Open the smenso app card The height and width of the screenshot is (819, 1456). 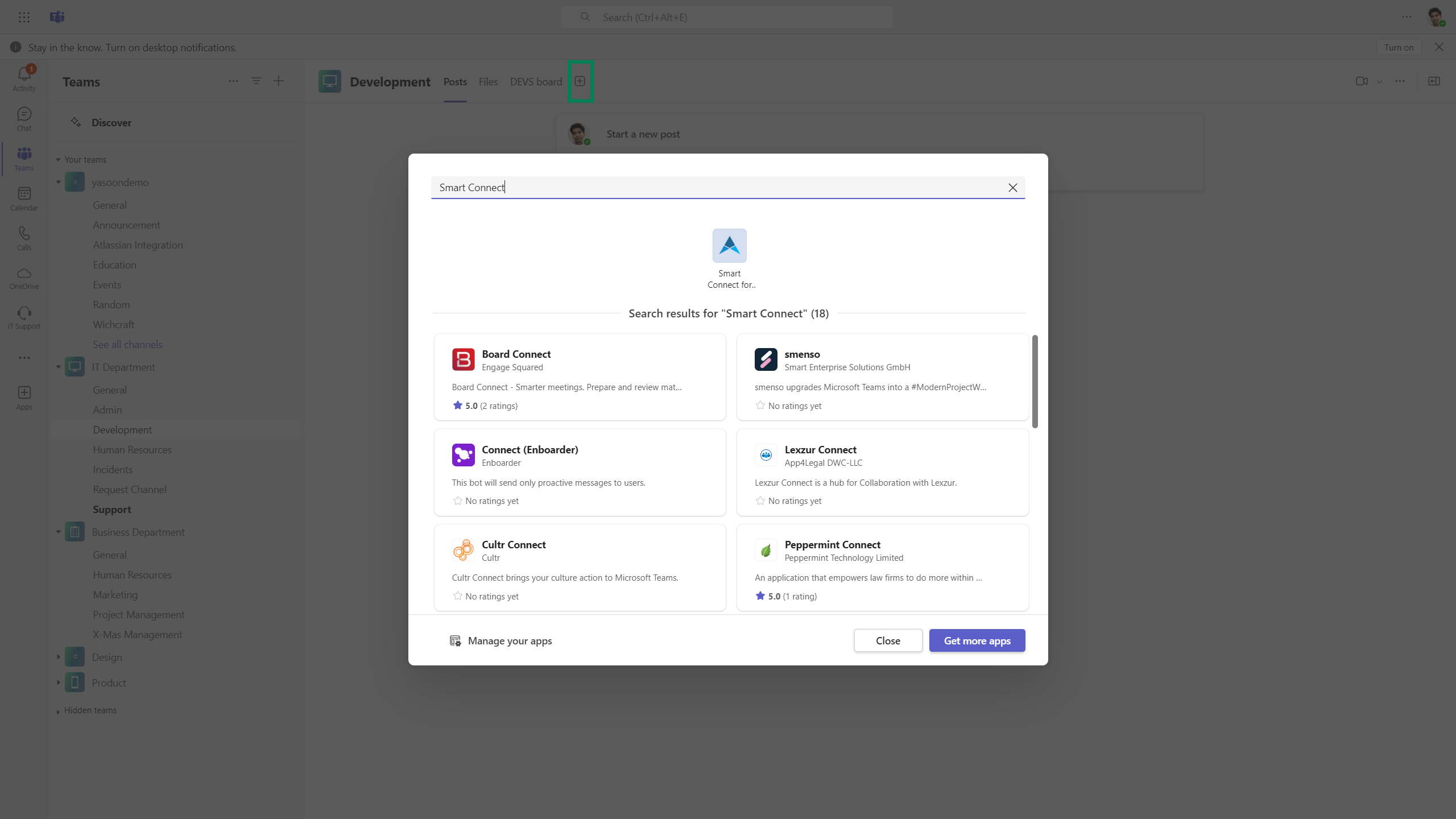click(883, 377)
